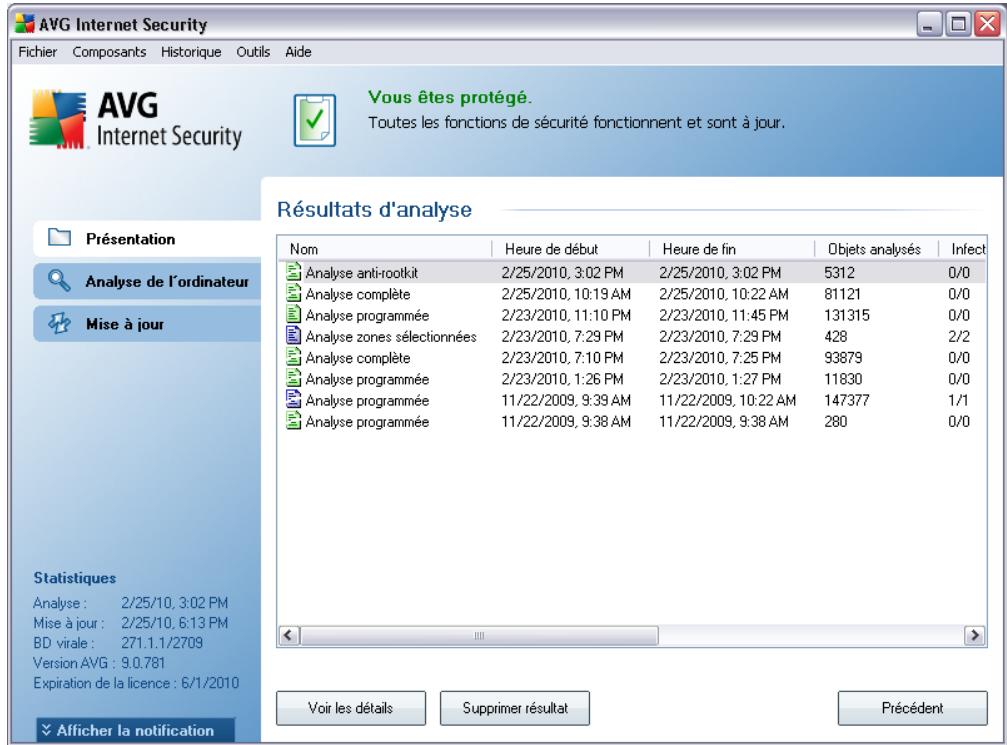
Task: Click the magnifier icon for Analyse de l'ordinateur
Action: pos(59,281)
